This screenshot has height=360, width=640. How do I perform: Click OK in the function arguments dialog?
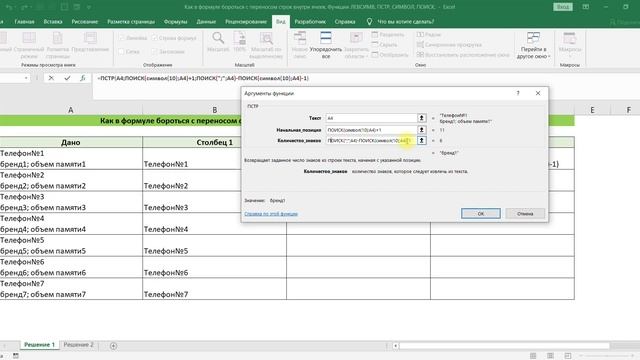pos(481,213)
